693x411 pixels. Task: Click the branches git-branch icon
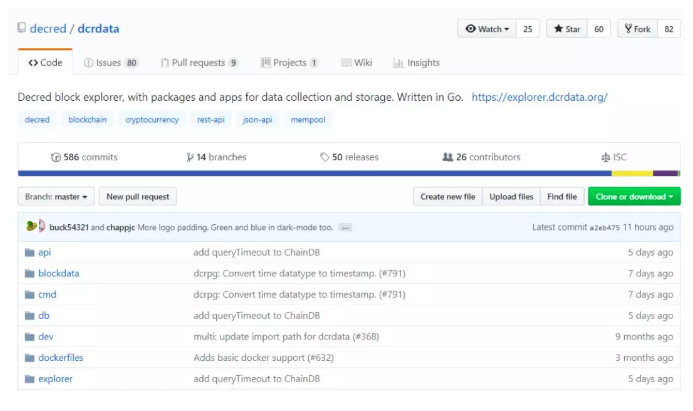(190, 157)
